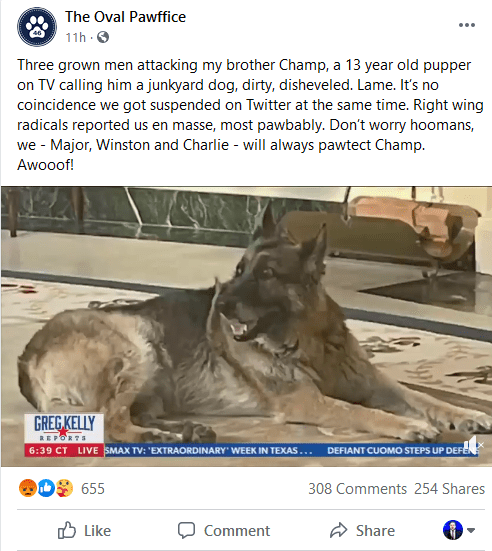Like the post with the thumbs-up button
This screenshot has width=492, height=551.
[84, 530]
